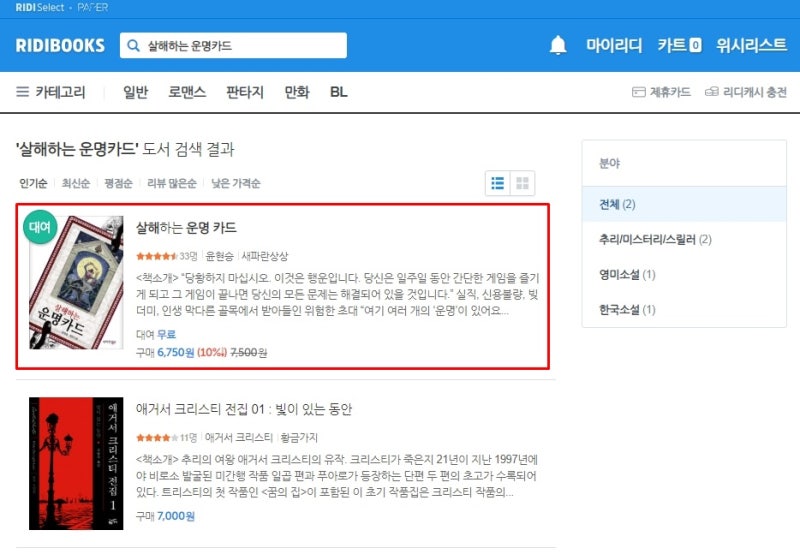Image resolution: width=800 pixels, height=560 pixels.
Task: Click the 리디캐시 충전 coin icon
Action: (712, 92)
